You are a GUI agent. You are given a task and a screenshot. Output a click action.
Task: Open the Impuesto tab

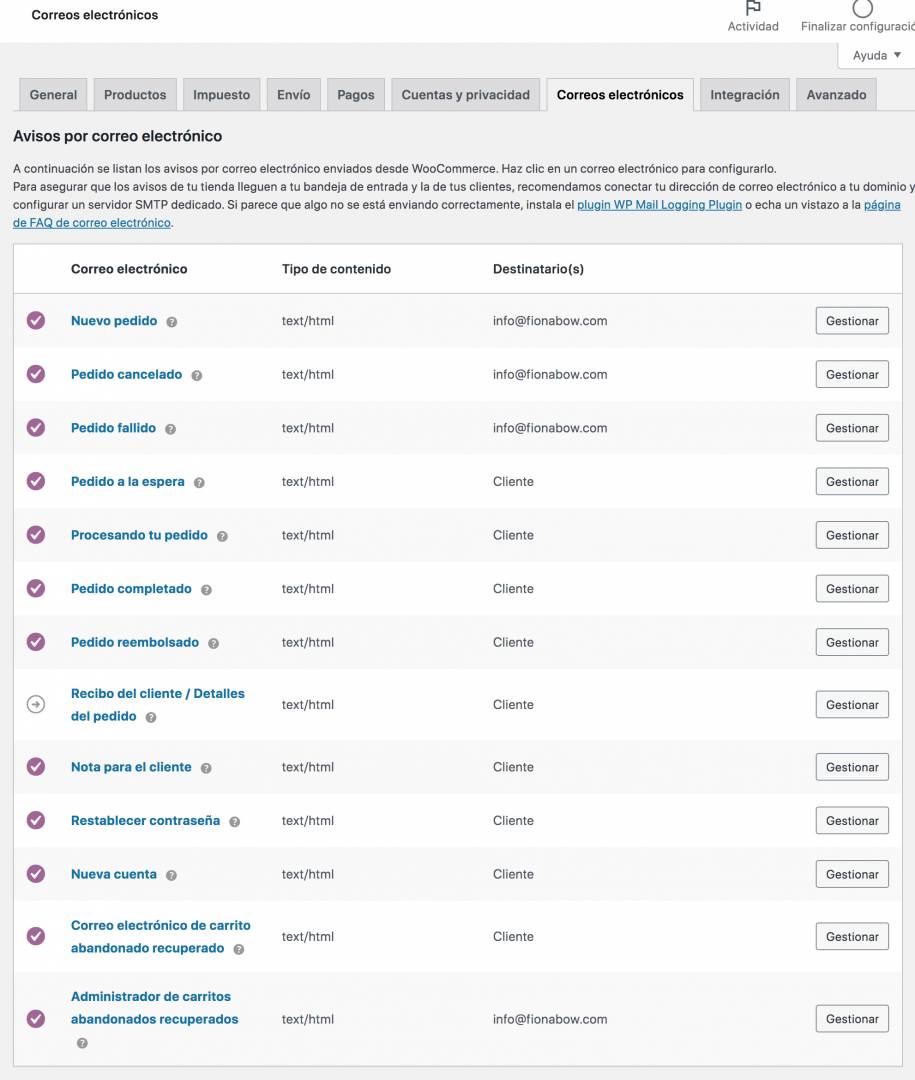pyautogui.click(x=221, y=94)
